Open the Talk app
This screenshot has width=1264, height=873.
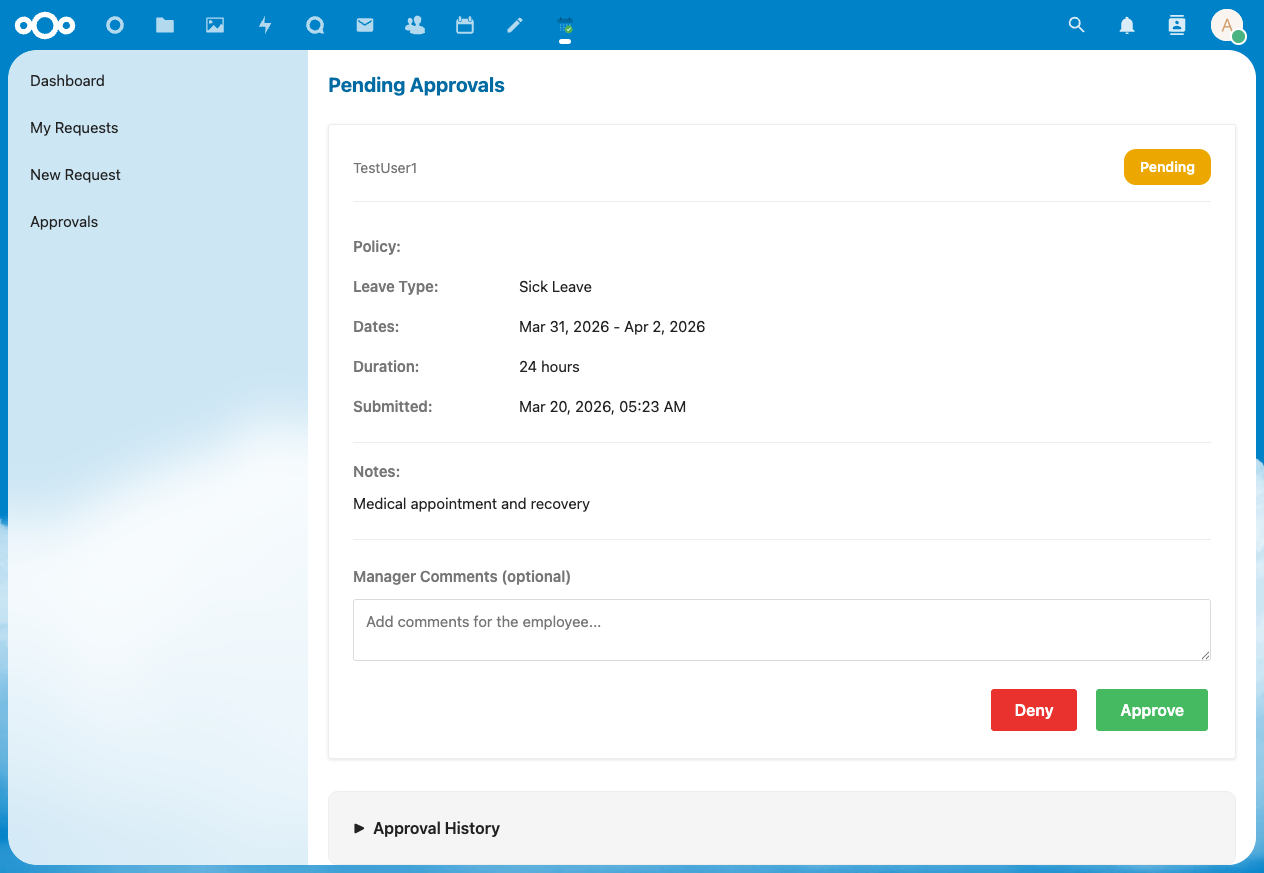(x=314, y=25)
